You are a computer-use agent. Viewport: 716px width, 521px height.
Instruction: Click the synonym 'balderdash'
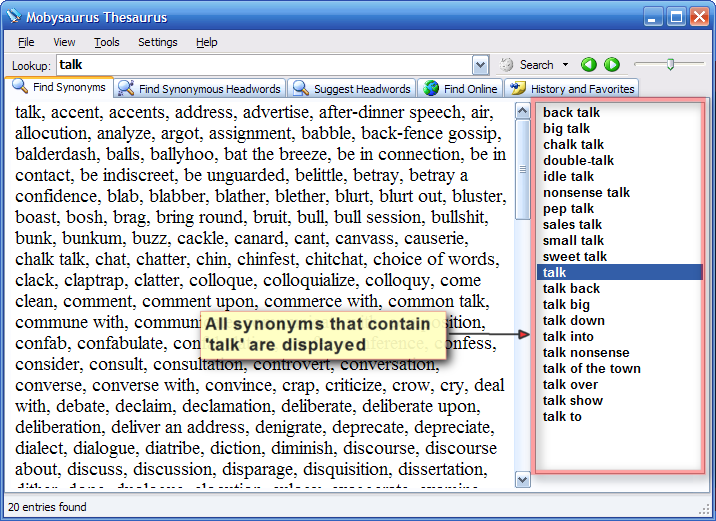[x=55, y=154]
